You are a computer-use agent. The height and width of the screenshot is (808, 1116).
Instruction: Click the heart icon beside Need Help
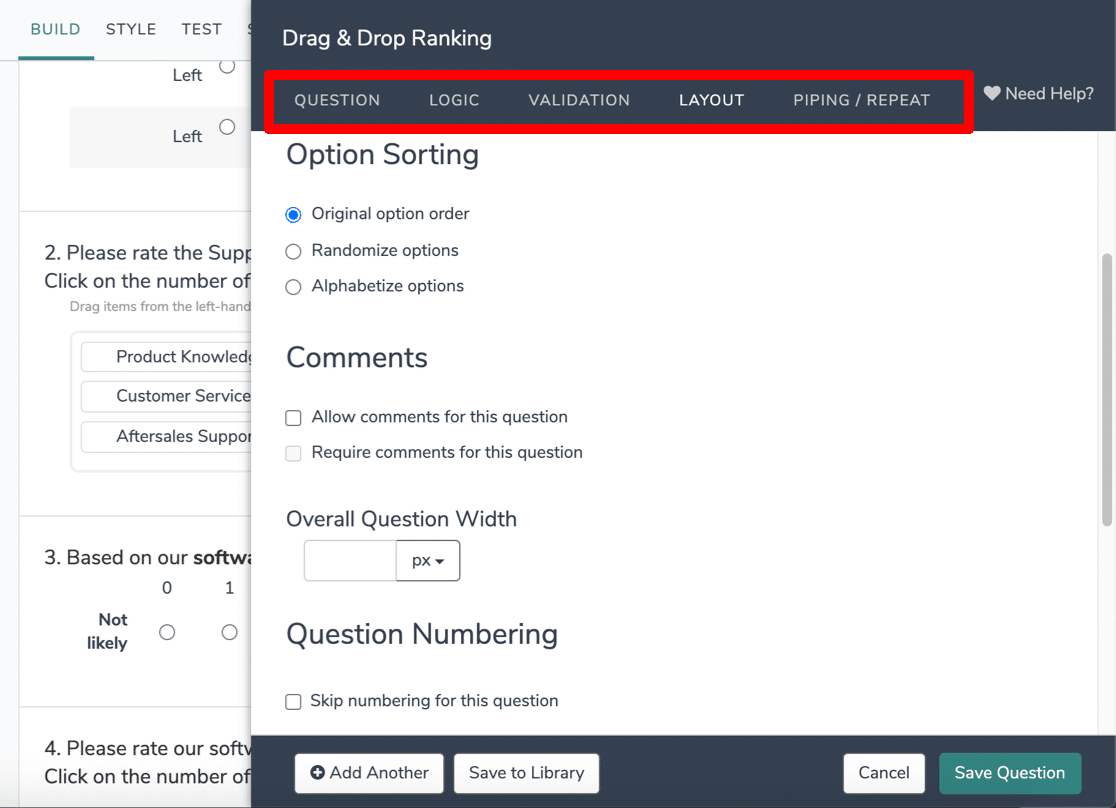pos(992,93)
